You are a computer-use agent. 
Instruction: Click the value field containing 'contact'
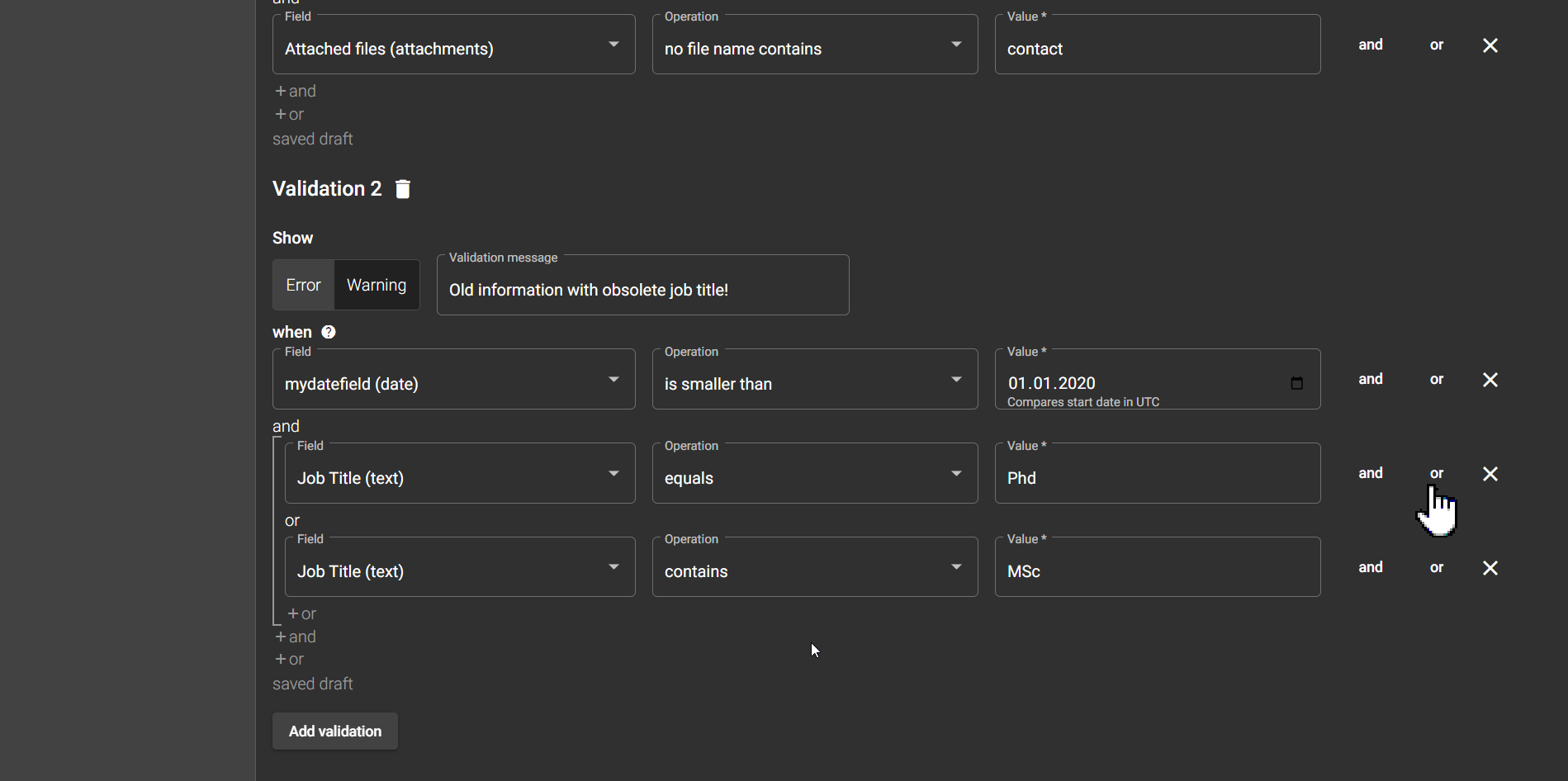coord(1157,49)
